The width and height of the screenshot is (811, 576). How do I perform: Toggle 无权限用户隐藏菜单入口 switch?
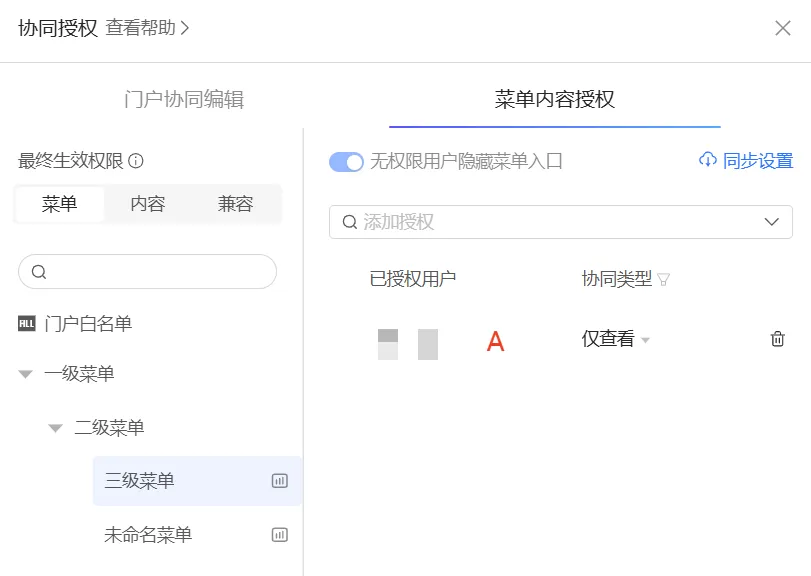coord(346,161)
